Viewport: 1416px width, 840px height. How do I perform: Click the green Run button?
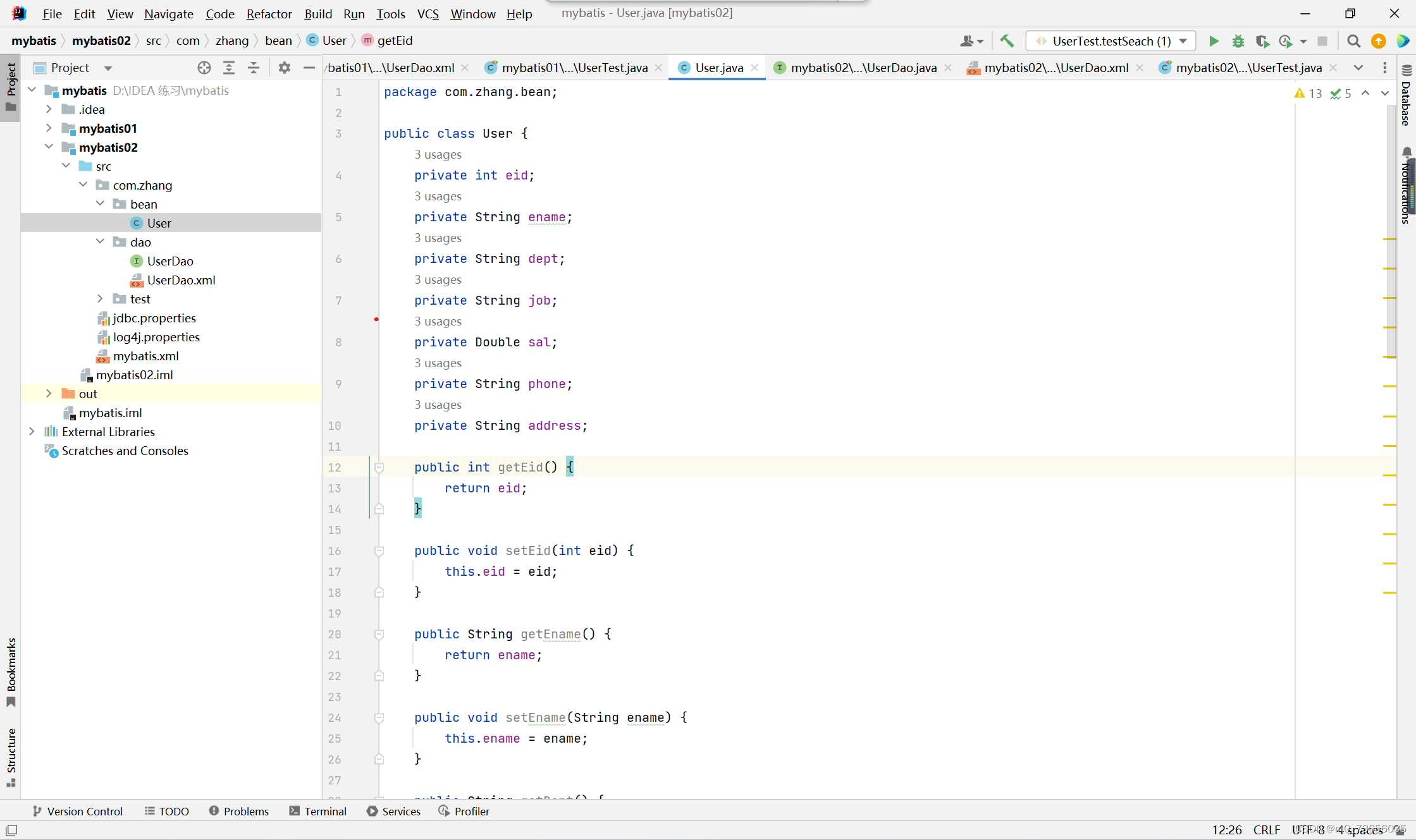click(1214, 41)
